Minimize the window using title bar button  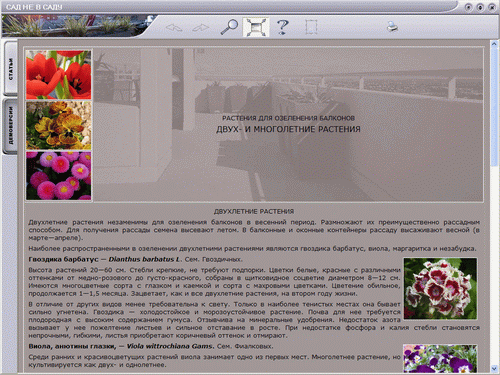click(x=468, y=7)
